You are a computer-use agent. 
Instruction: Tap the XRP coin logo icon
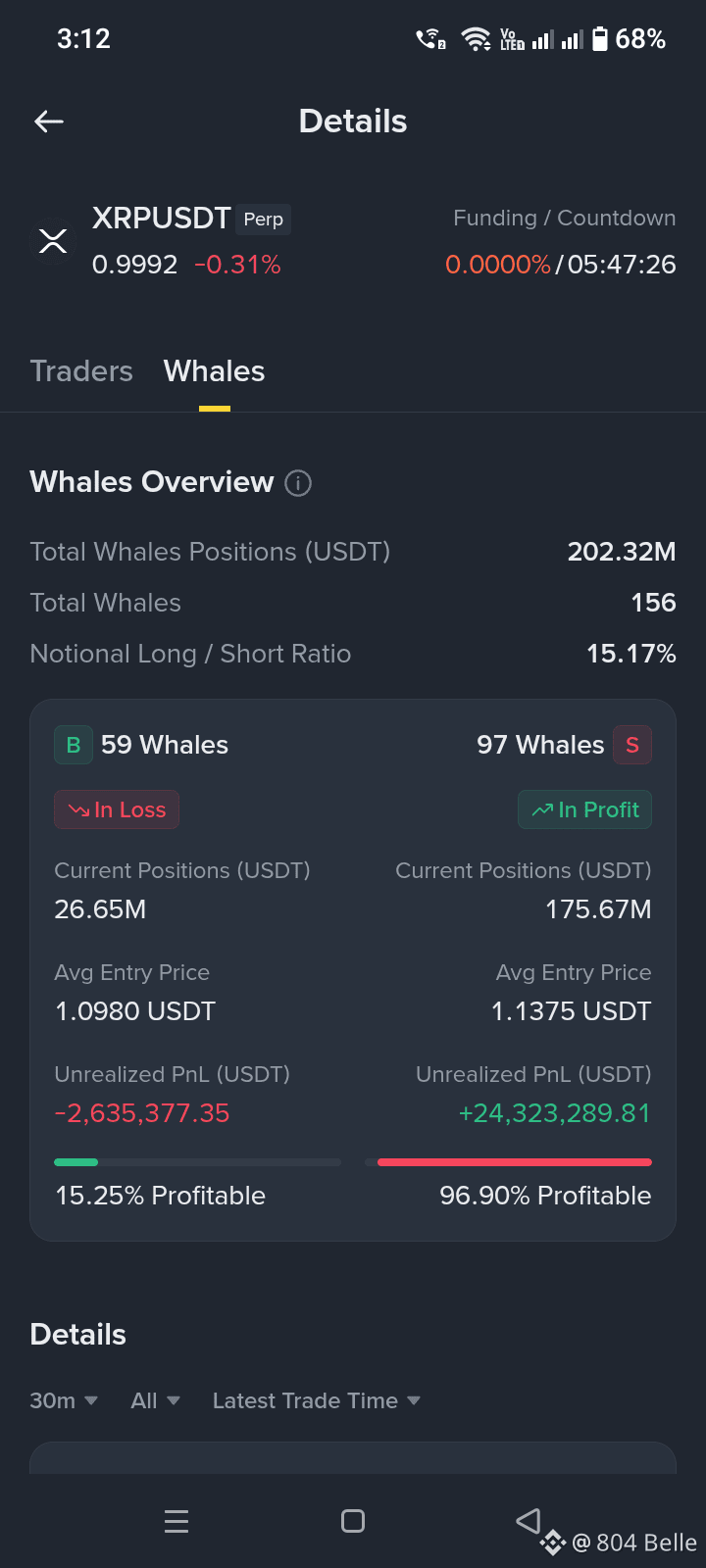coord(53,241)
